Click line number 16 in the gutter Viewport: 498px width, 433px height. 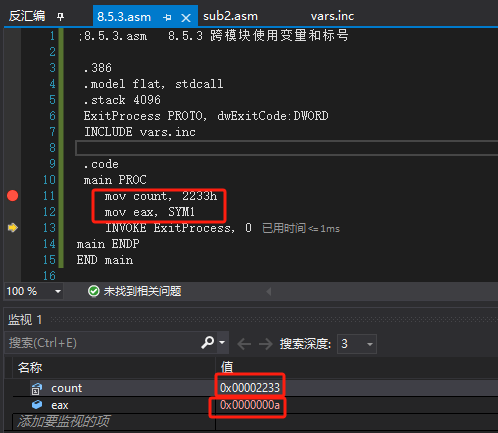pyautogui.click(x=49, y=276)
